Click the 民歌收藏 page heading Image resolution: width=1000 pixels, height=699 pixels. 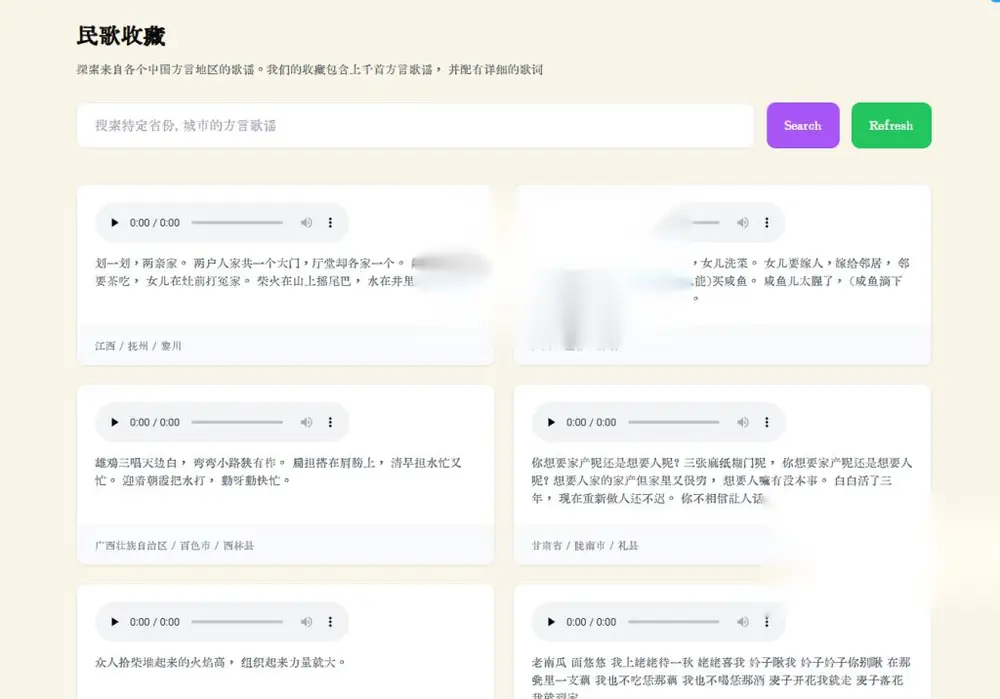coord(121,36)
